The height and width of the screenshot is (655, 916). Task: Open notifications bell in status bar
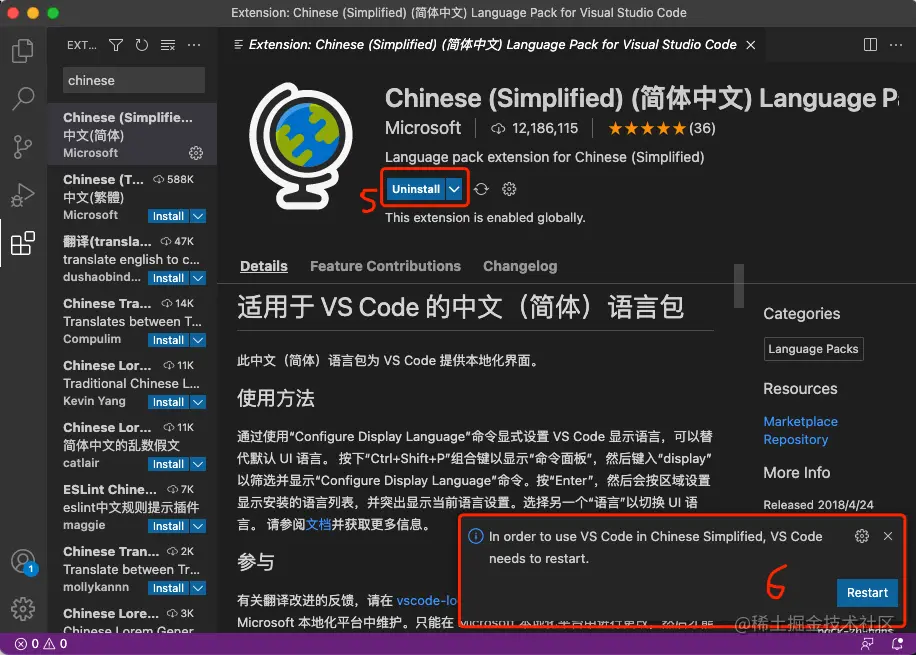(x=897, y=644)
